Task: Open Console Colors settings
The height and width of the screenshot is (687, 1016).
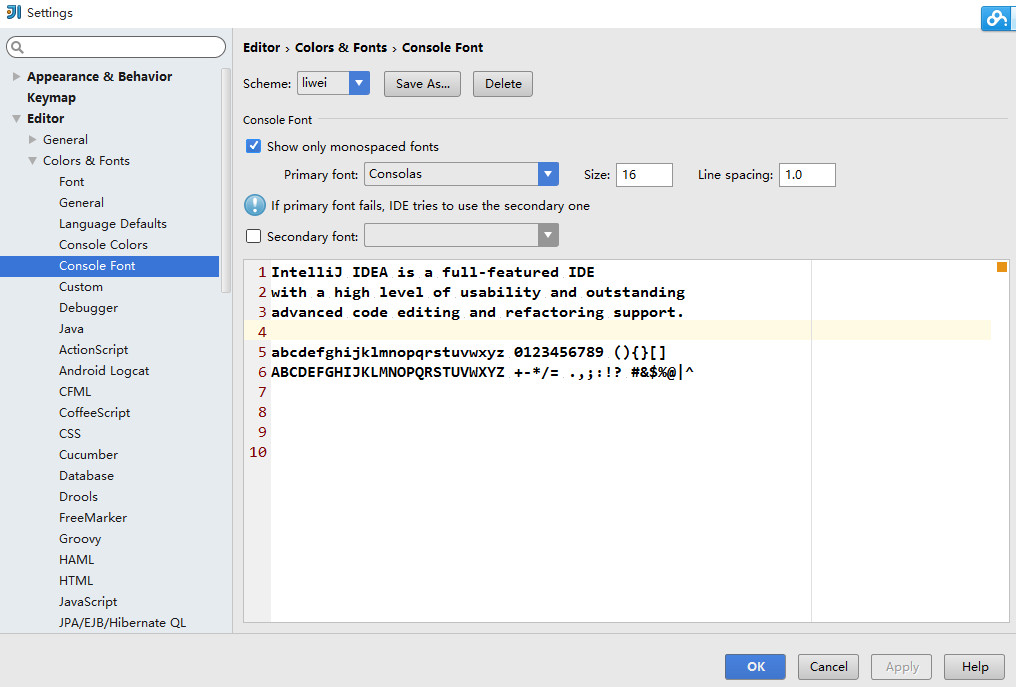Action: point(103,244)
